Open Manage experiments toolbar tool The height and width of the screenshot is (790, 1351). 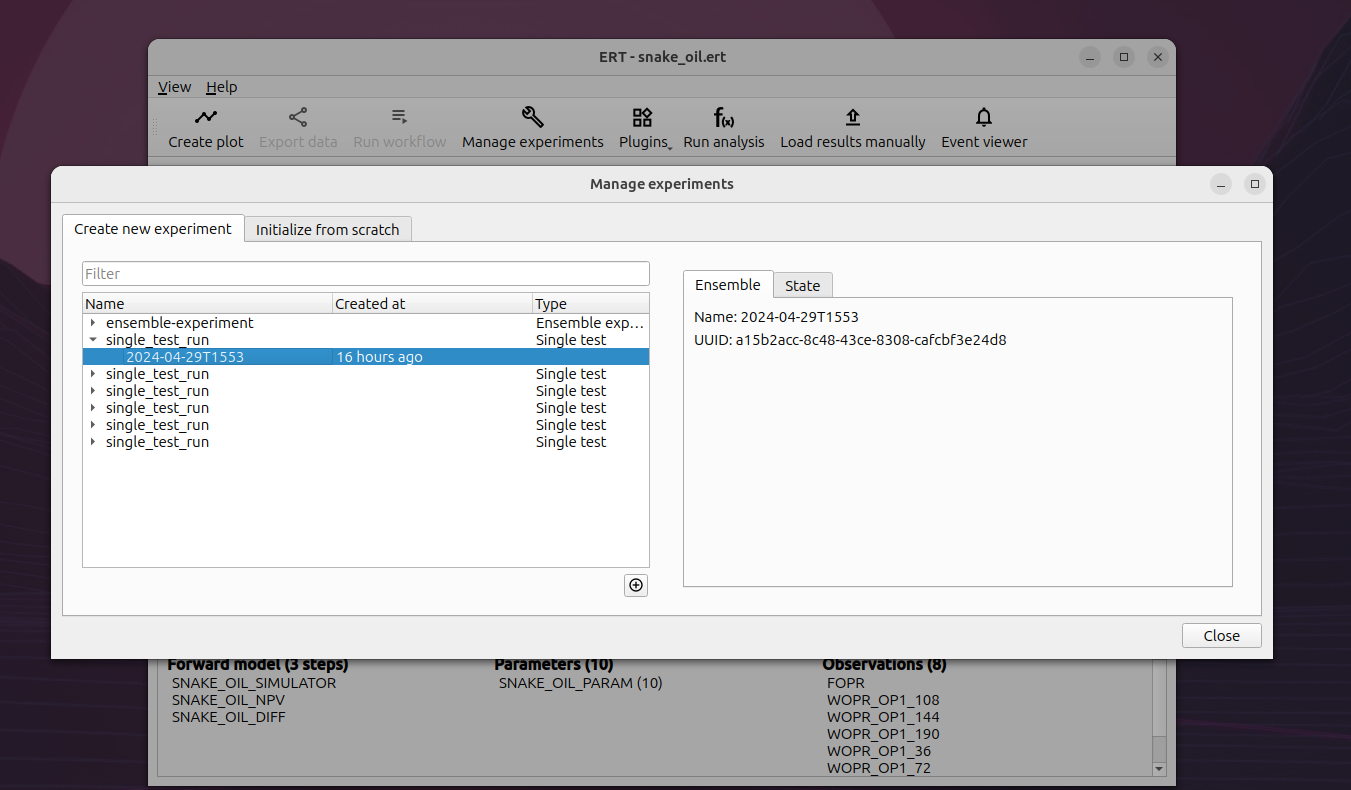click(x=532, y=128)
